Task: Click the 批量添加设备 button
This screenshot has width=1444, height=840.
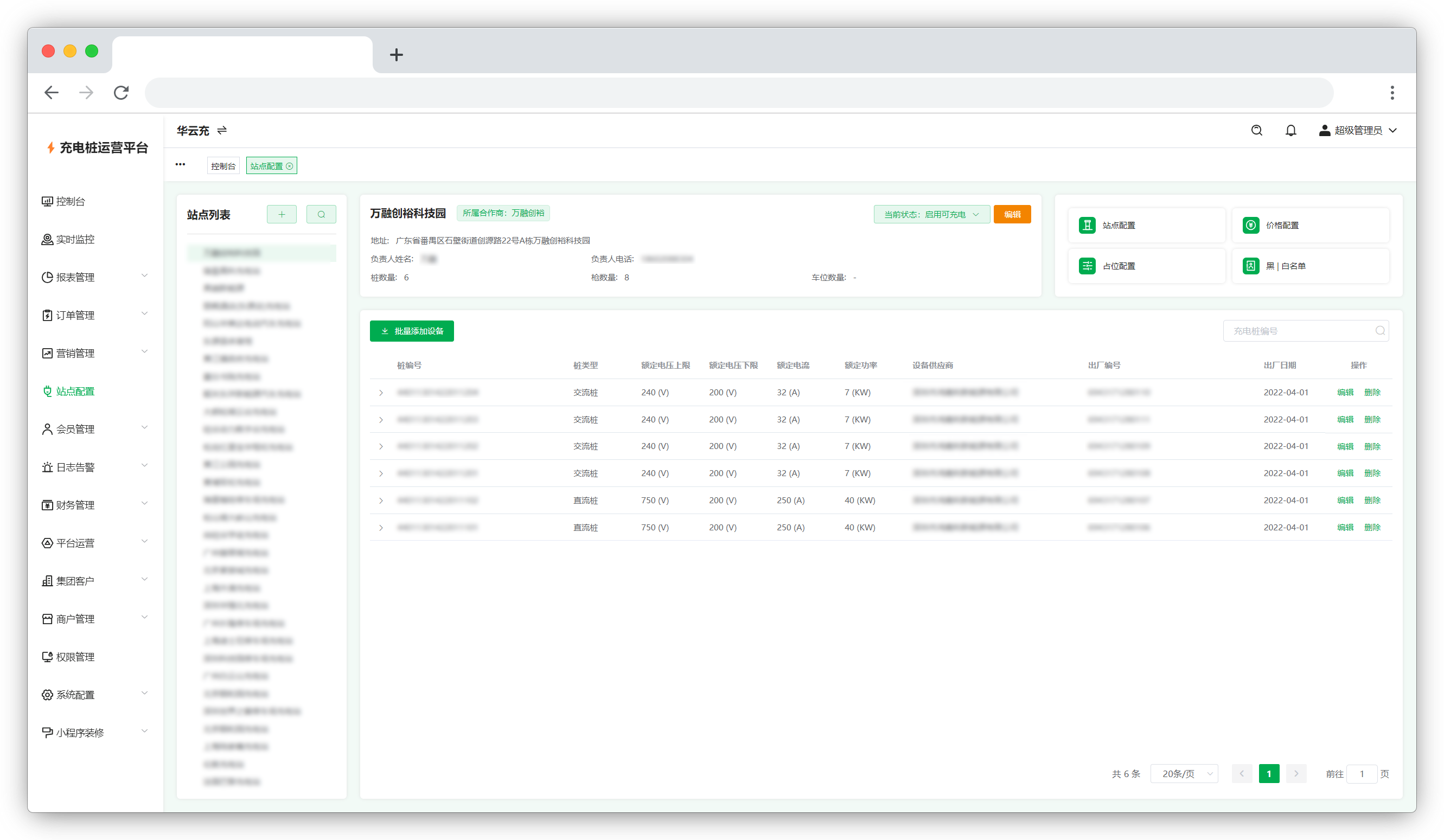Action: 411,331
